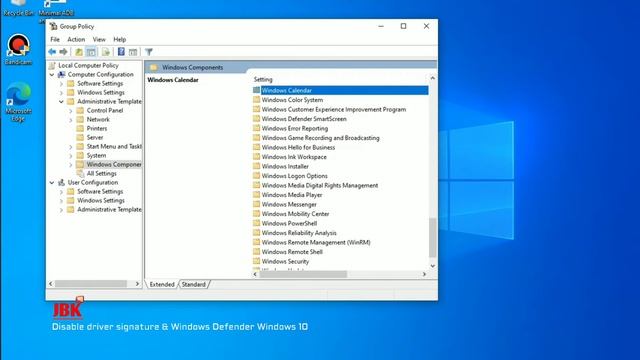Click the settings list vertical scrollbar thumb

coord(432,237)
